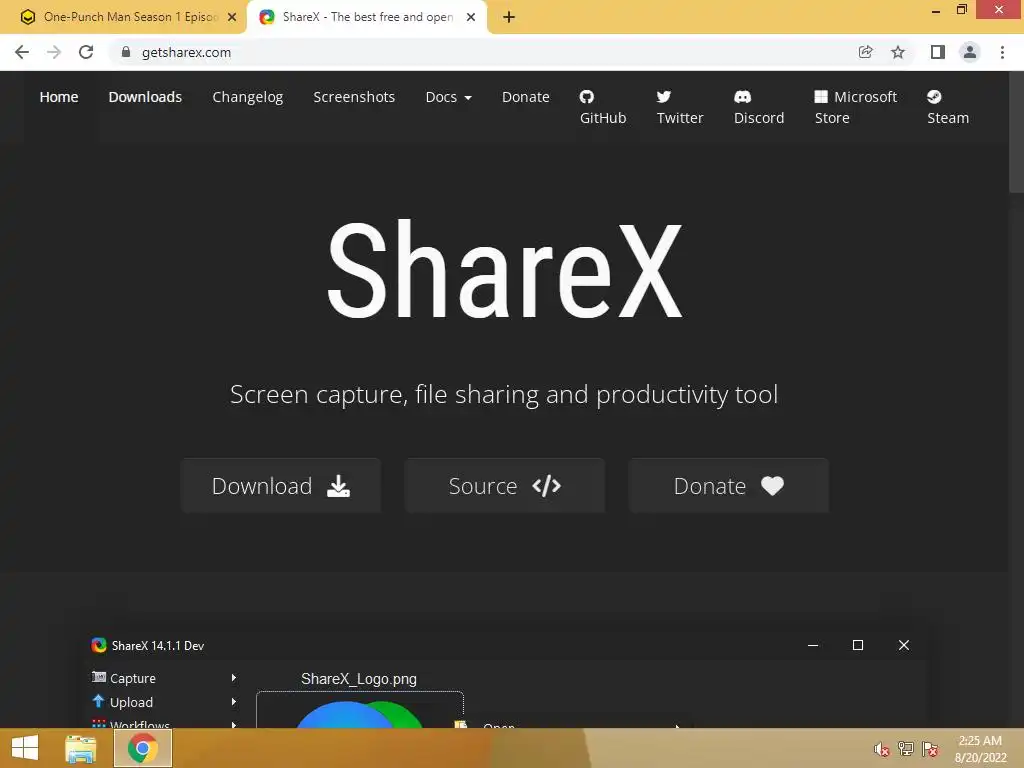Screen dimensions: 1024x768
Task: Go to the Downloads page
Action: tap(145, 97)
